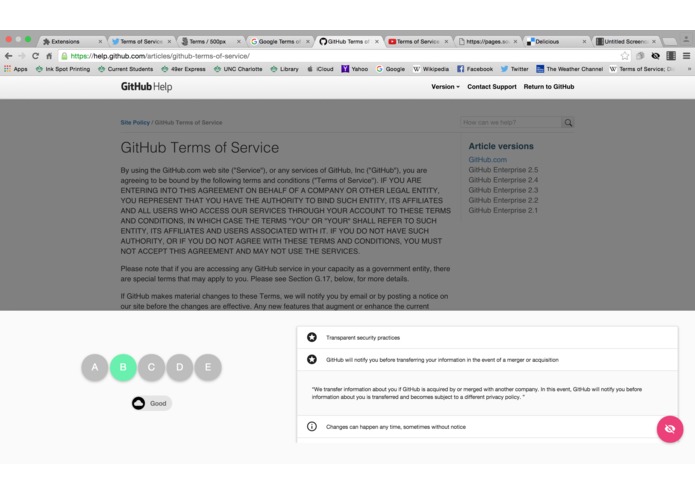Reload the page with the refresh icon
This screenshot has width=695, height=494.
tap(35, 56)
